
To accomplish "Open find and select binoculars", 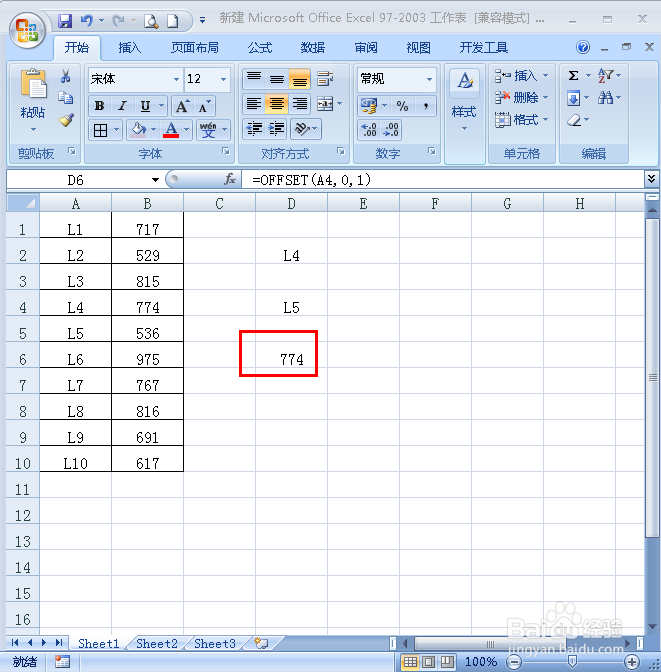I will click(606, 98).
